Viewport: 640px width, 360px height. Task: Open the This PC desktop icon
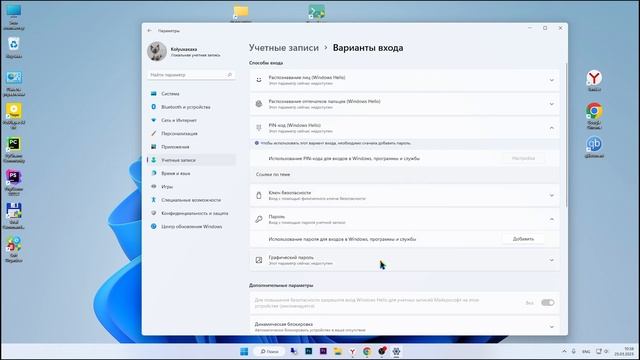pyautogui.click(x=13, y=16)
